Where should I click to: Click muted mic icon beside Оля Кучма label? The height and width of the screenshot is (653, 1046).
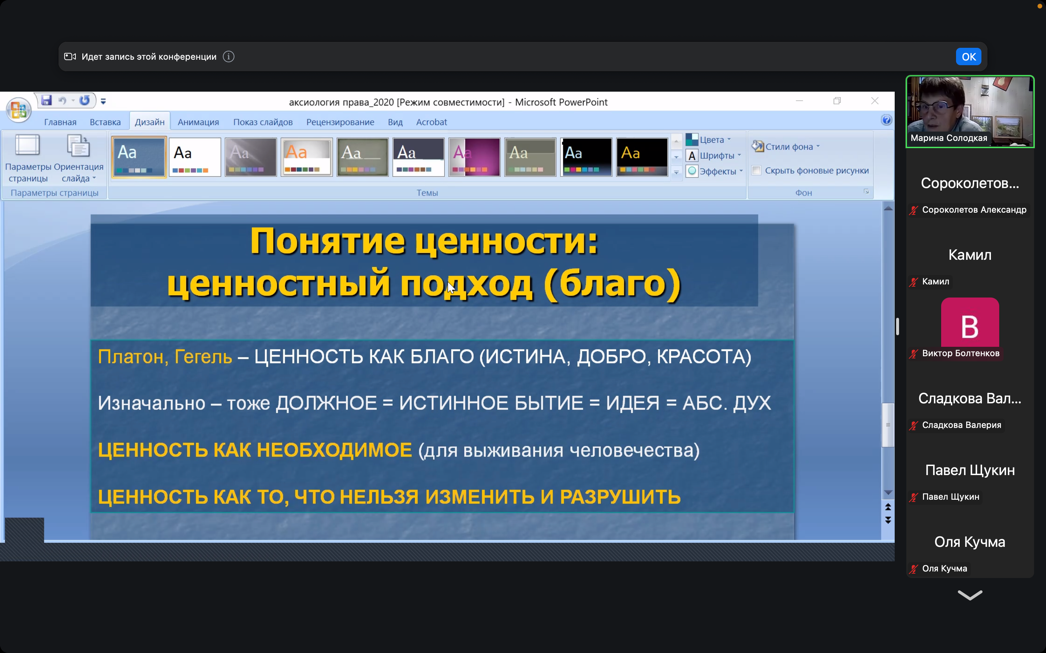pyautogui.click(x=914, y=569)
